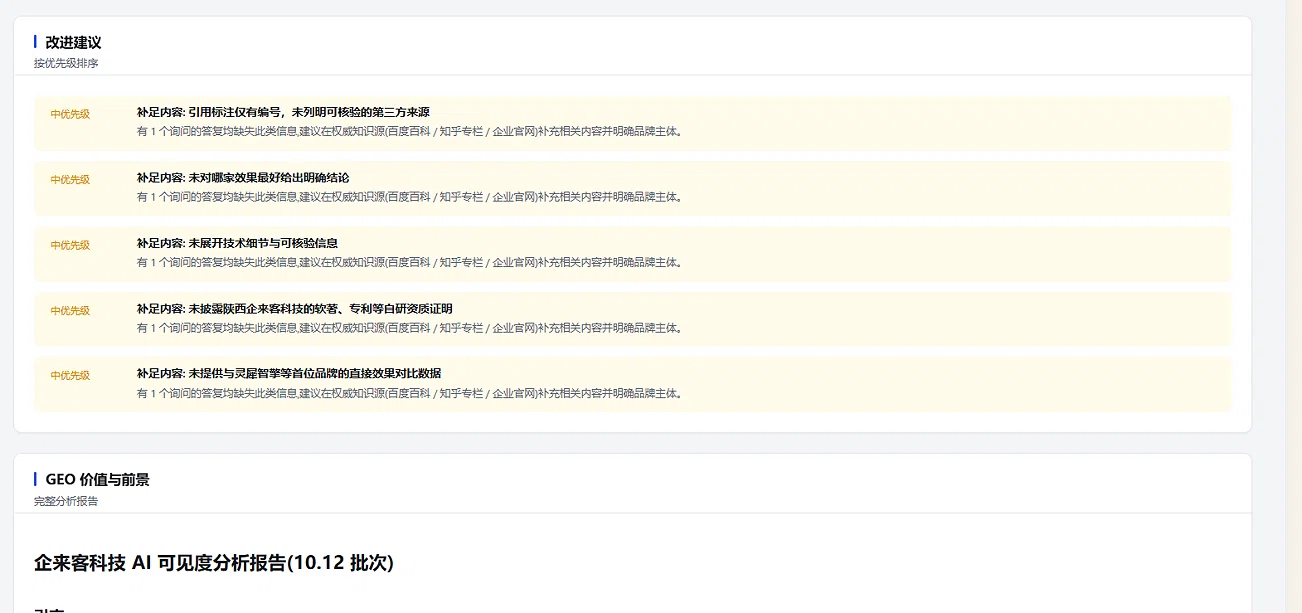Click 中优先级 tag beside 灵犀智擎 suggestion
The height and width of the screenshot is (613, 1302).
[70, 375]
